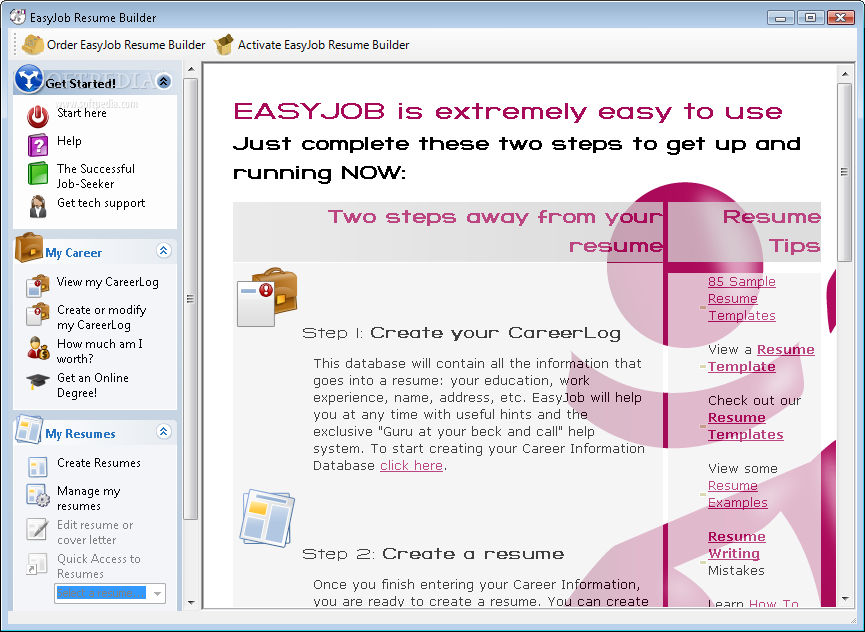This screenshot has height=632, width=865.
Task: Open the Resume Writing link
Action: click(x=736, y=545)
